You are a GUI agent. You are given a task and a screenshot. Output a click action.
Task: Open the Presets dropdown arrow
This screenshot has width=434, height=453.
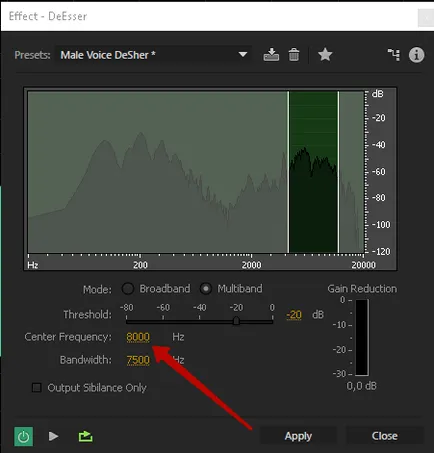pos(243,54)
